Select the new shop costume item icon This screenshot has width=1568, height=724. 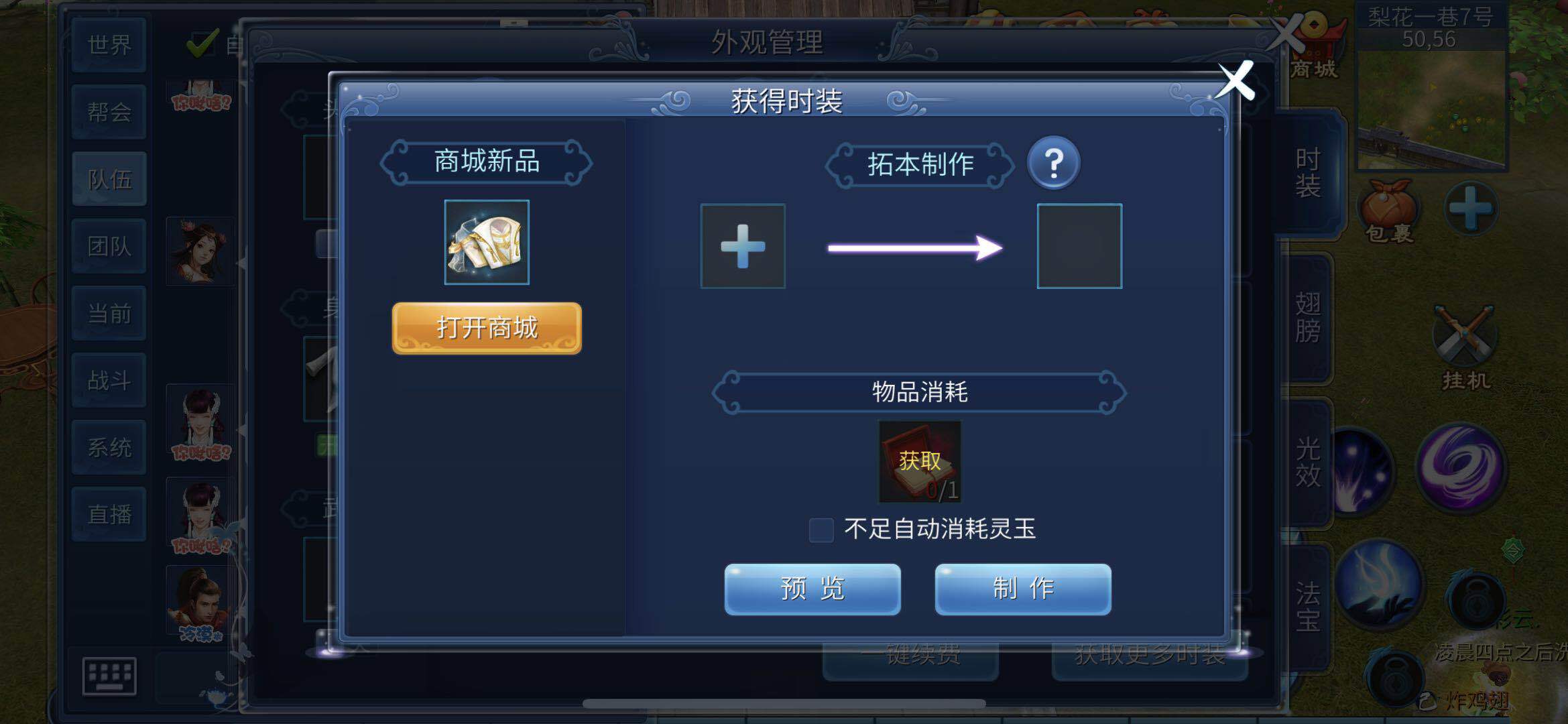tap(487, 242)
